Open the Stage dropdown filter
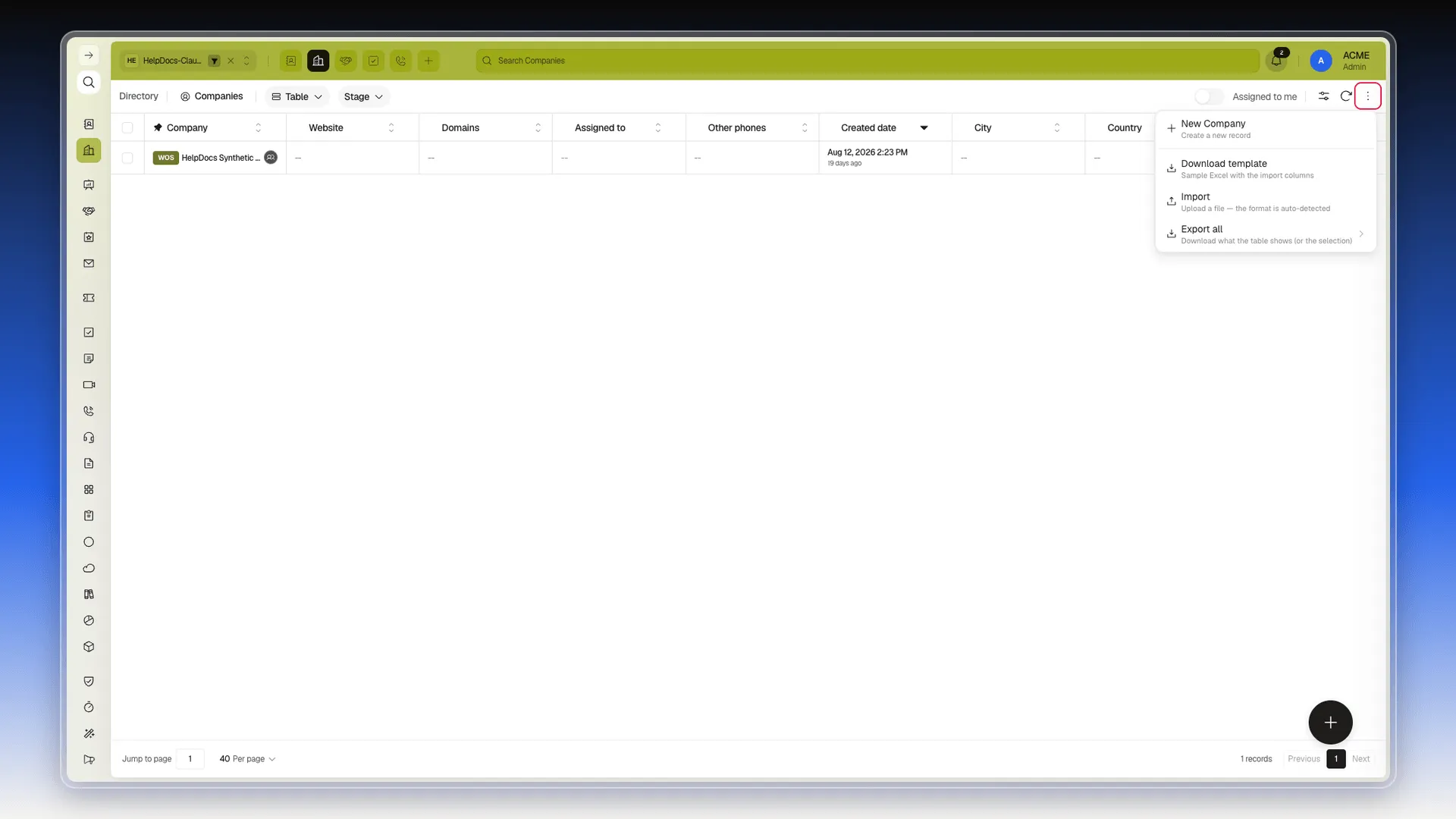The width and height of the screenshot is (1456, 819). [x=363, y=96]
